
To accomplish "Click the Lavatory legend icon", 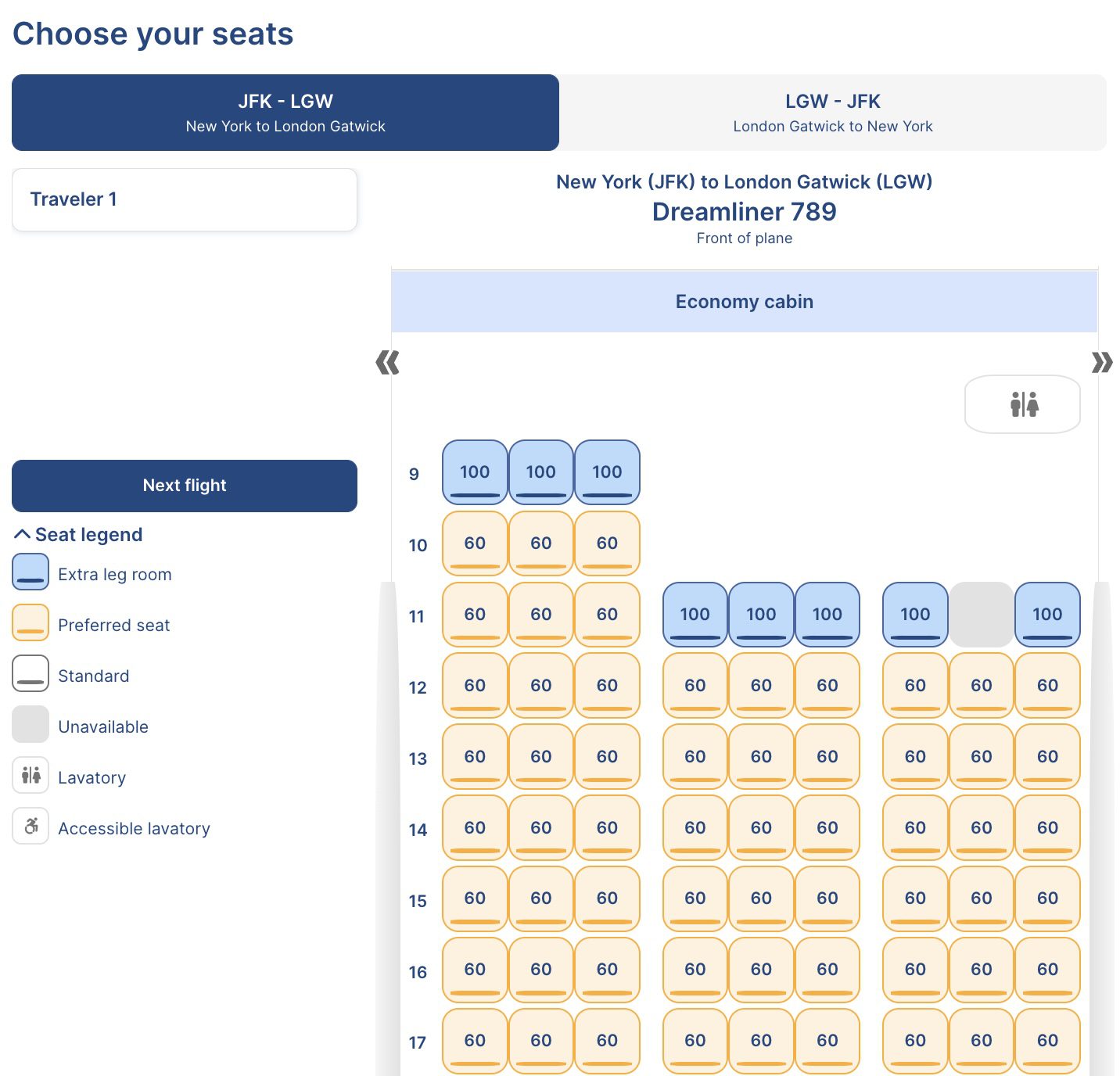I will (x=31, y=776).
